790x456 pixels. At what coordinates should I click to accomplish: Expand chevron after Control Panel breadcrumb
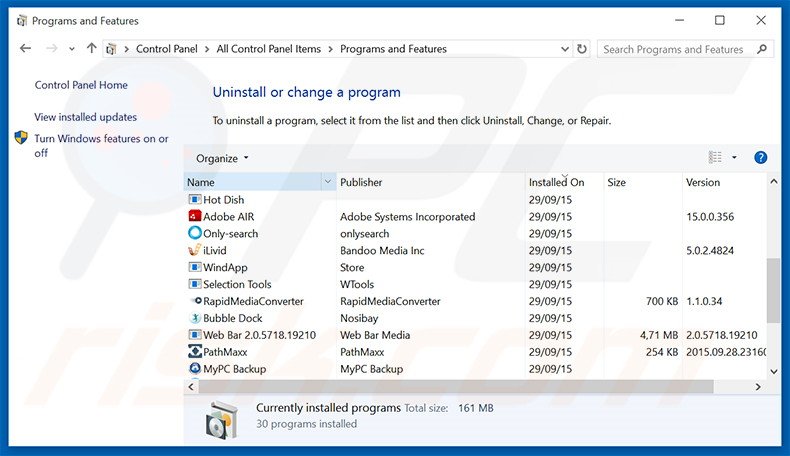click(x=207, y=49)
